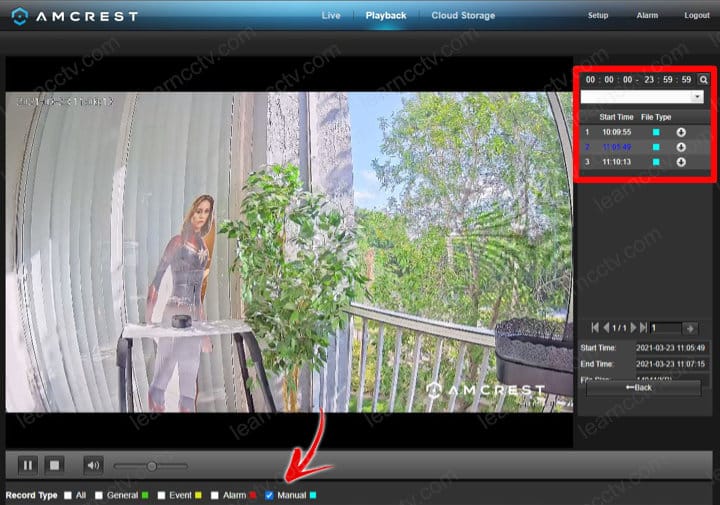This screenshot has height=505, width=720.
Task: Download the 11:10:13 recording file
Action: coord(681,162)
